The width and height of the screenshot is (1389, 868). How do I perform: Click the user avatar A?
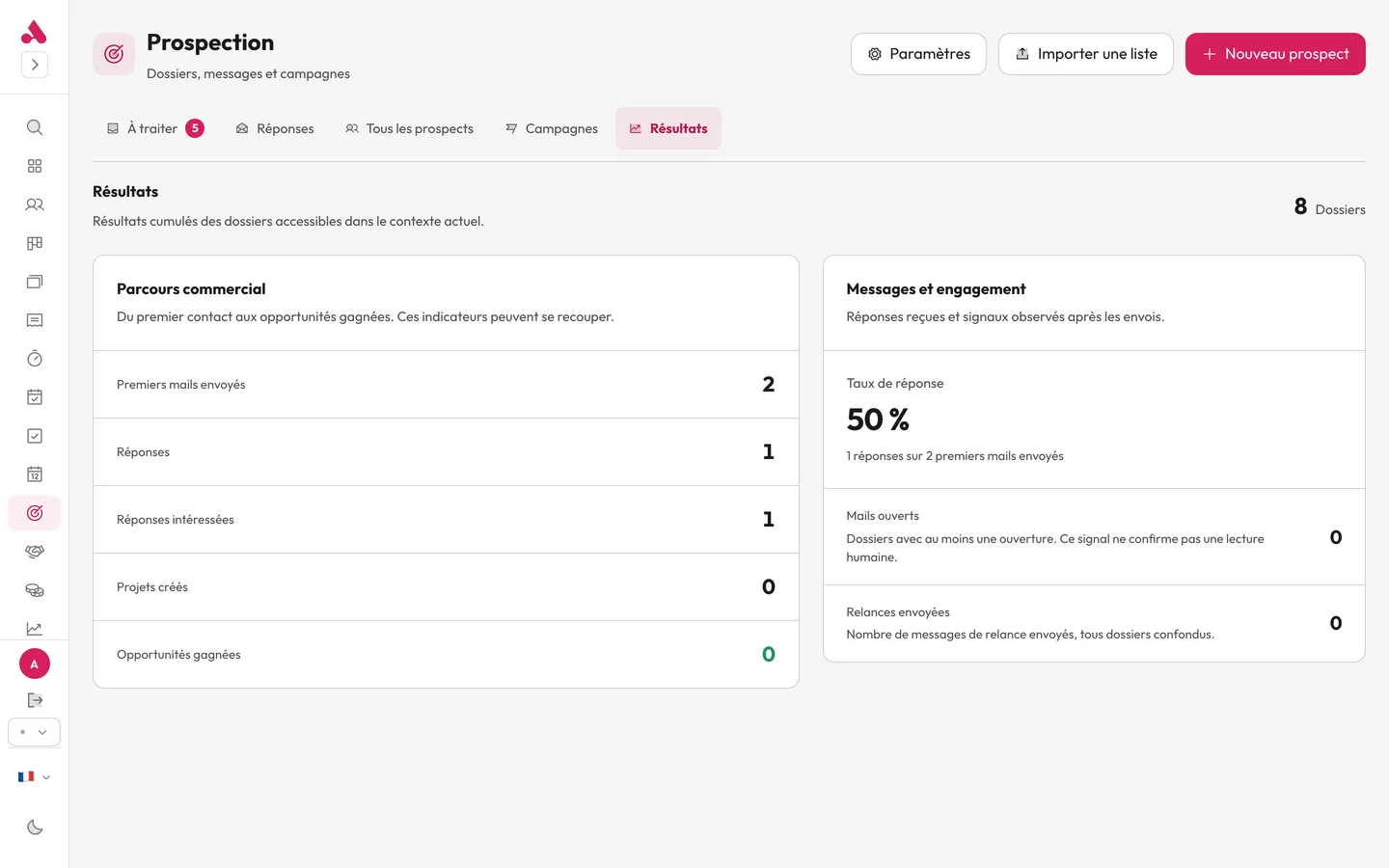click(35, 664)
